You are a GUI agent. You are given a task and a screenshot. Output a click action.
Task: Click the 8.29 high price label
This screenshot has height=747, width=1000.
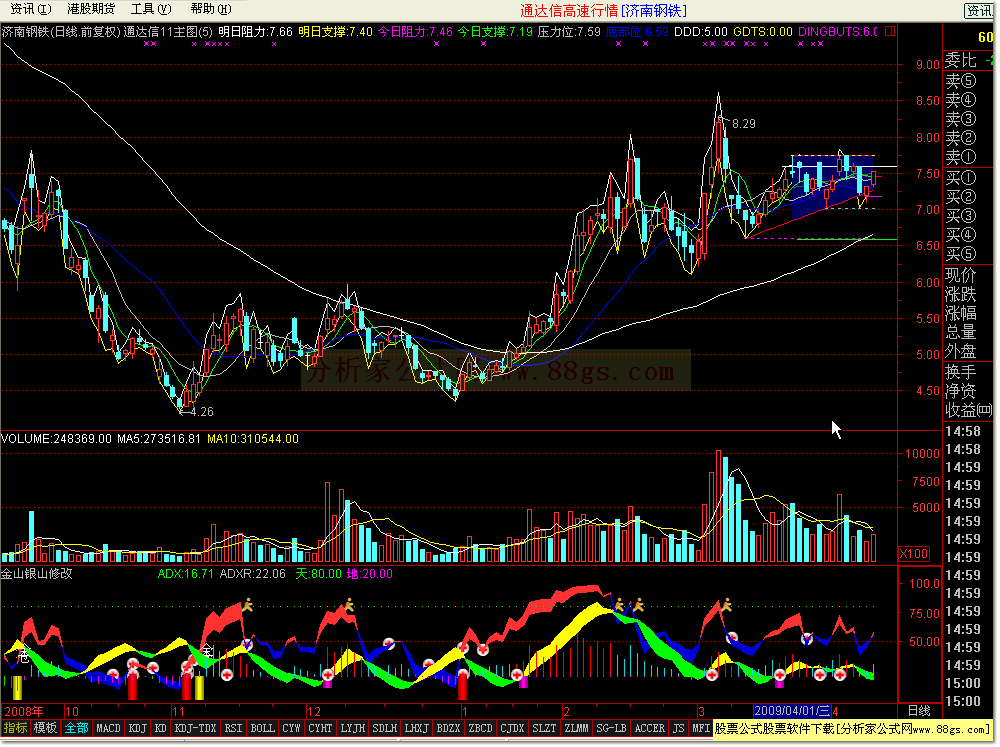(744, 124)
